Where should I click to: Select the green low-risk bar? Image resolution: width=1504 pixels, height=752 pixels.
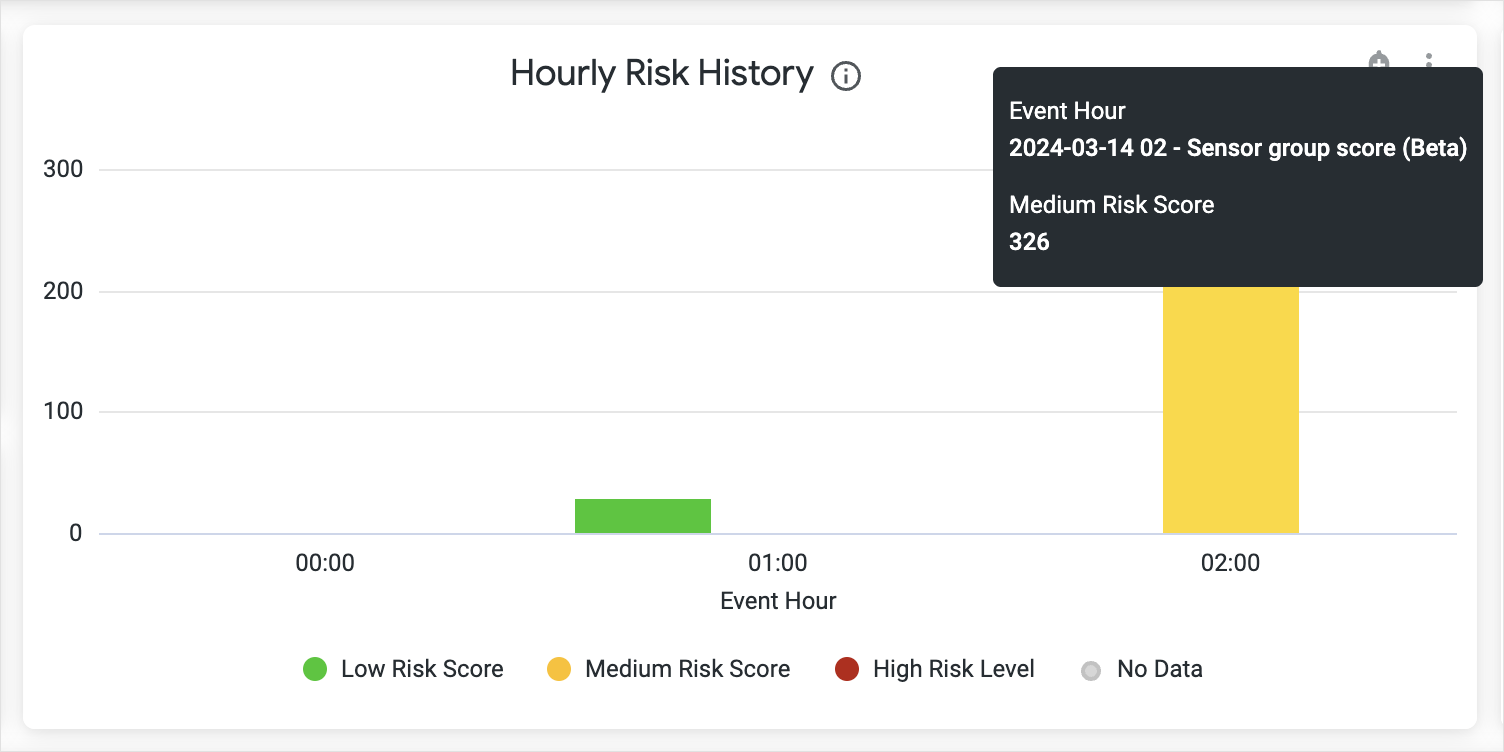point(643,516)
